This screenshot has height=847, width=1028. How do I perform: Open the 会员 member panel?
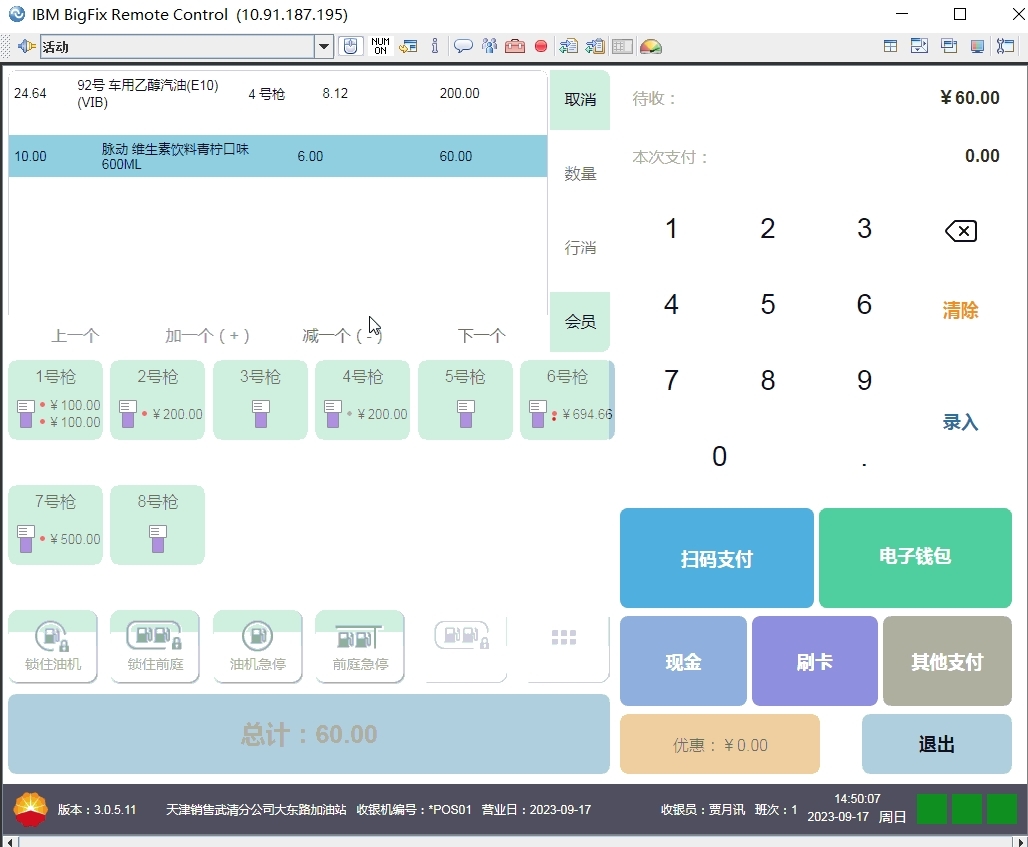click(580, 322)
